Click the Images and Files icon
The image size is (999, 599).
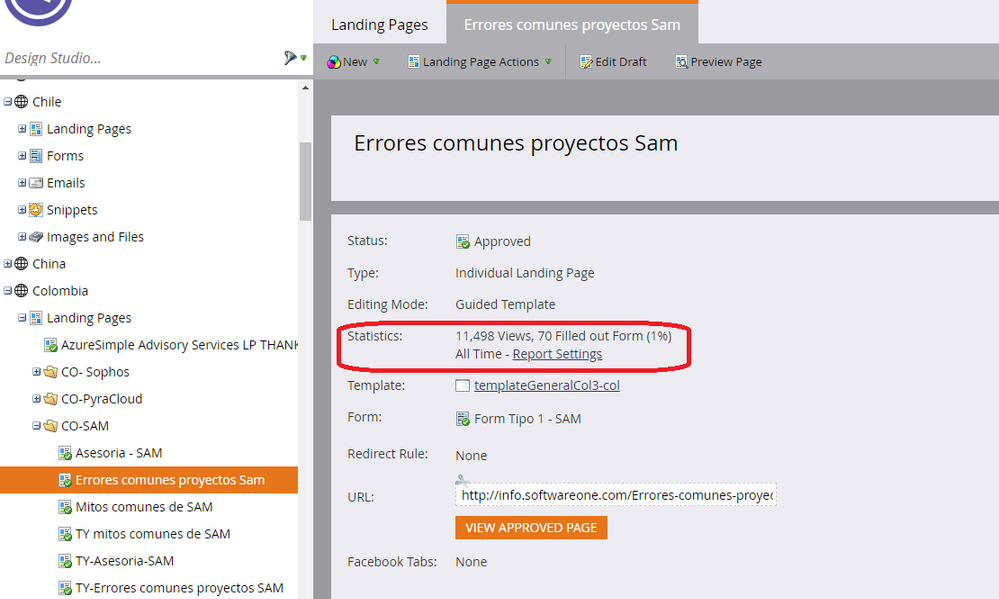point(36,237)
